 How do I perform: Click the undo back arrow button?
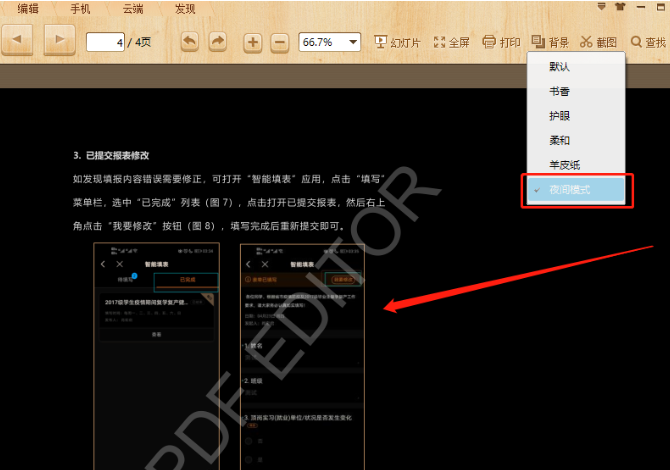tap(190, 42)
